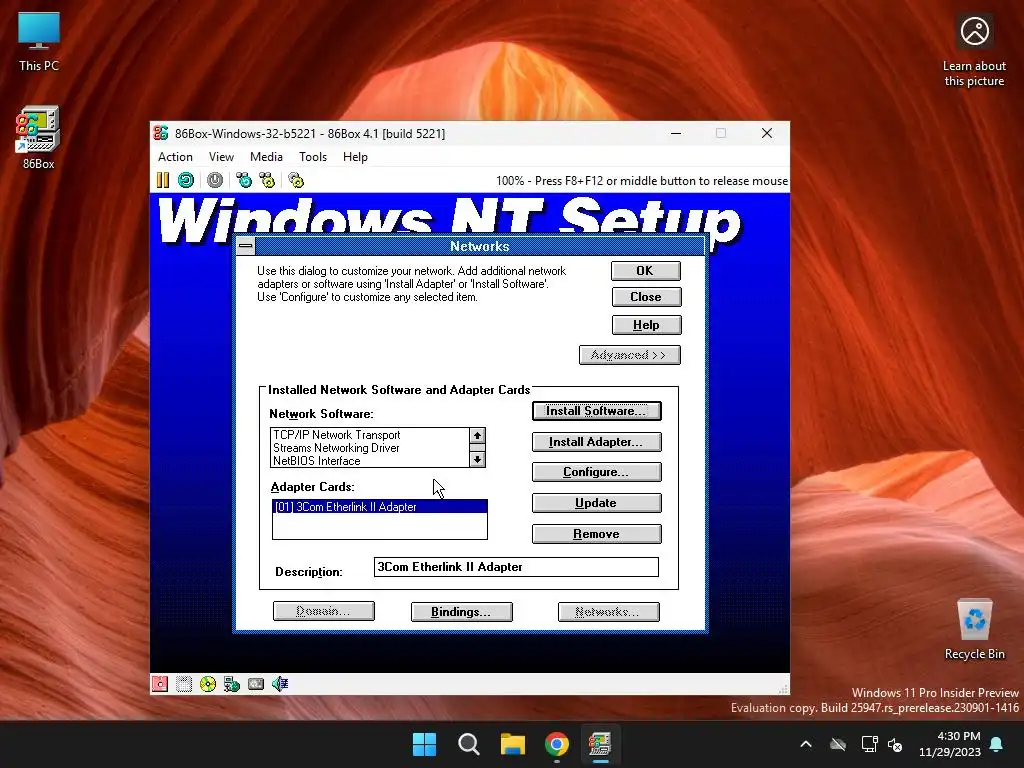Pause the emulated machine with the Pause icon

163,180
